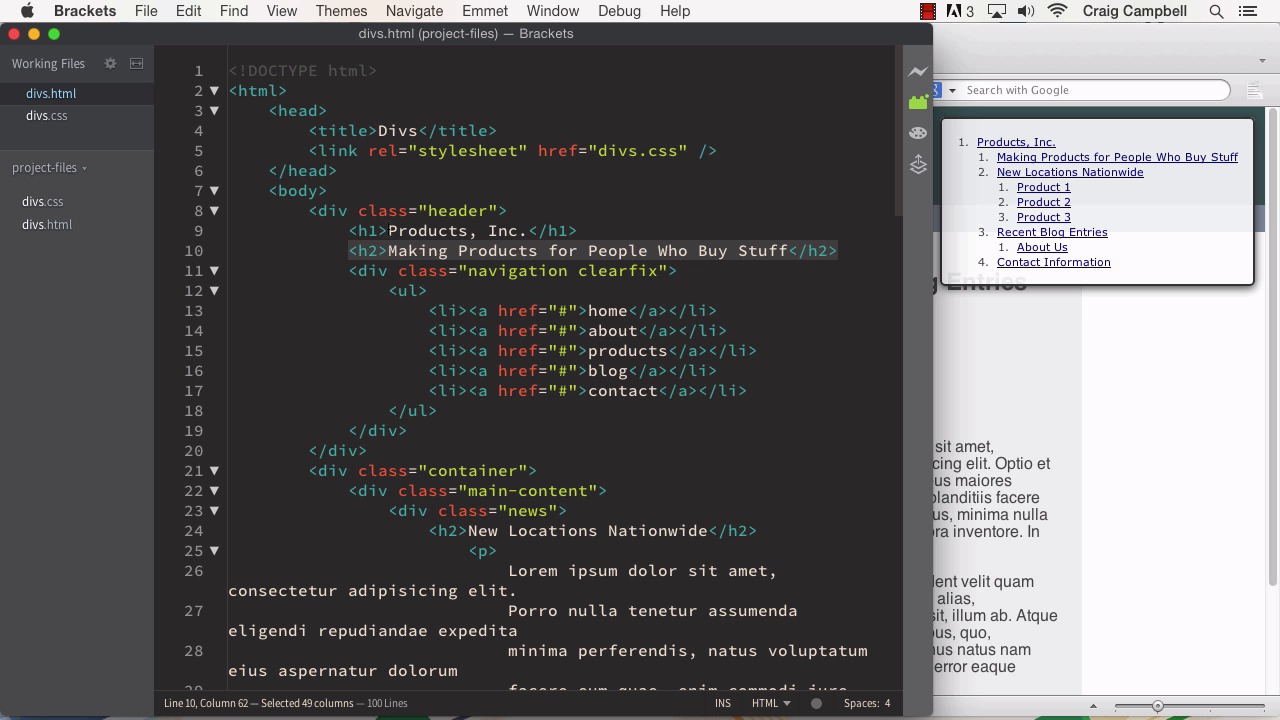Screen dimensions: 1280x720
Task: Click the Craig Campbell user menu
Action: tap(1135, 11)
